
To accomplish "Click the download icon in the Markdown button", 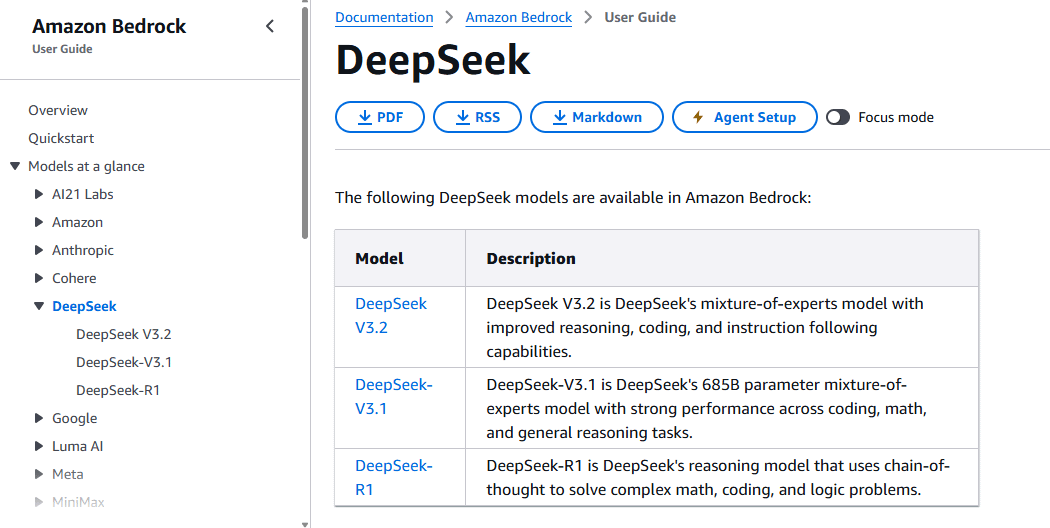I will click(x=560, y=117).
